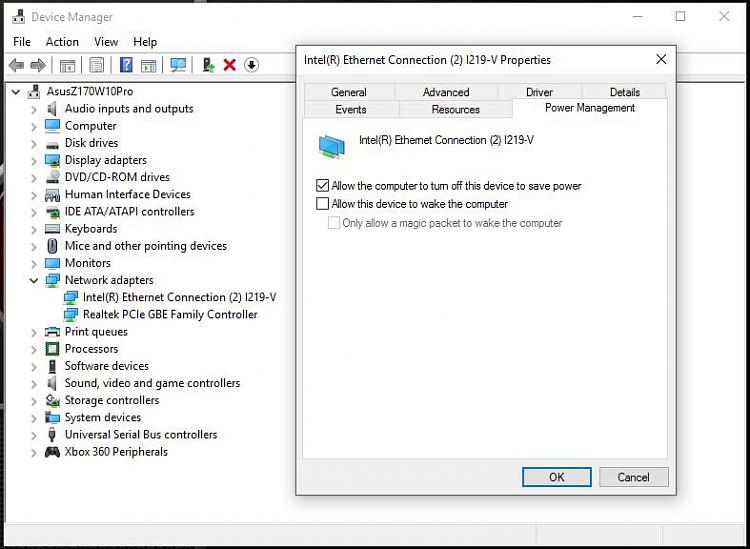
Task: Switch to the Resources tab
Action: tap(455, 109)
